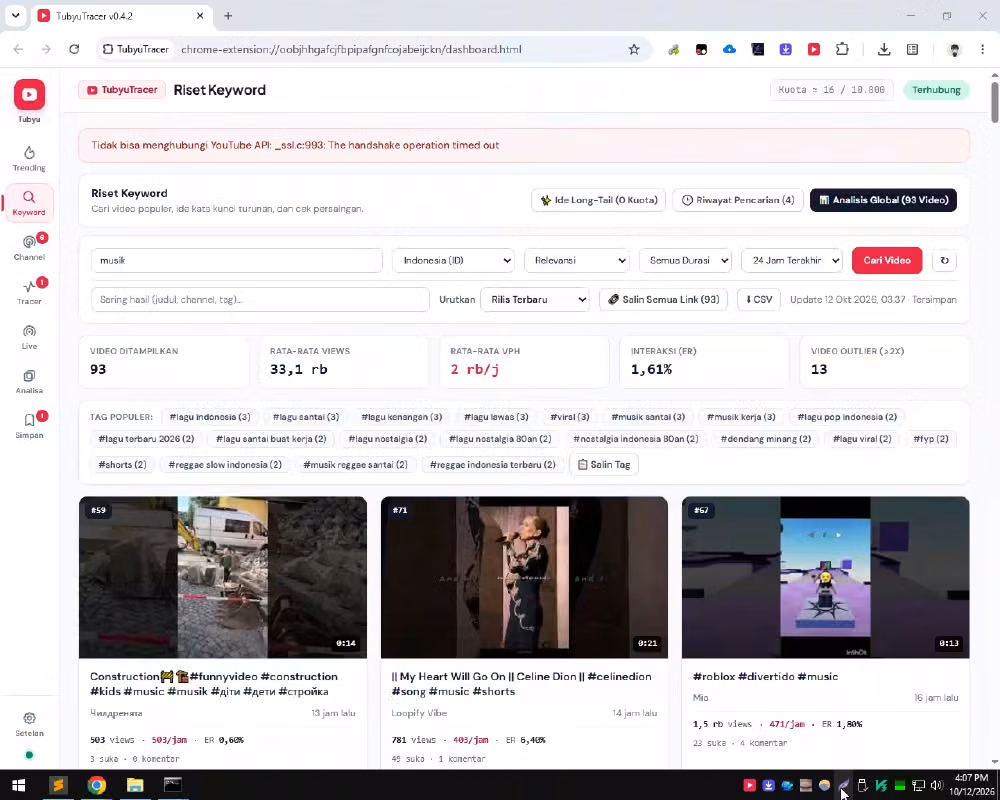
Task: Open browser Downloads icon
Action: [x=884, y=49]
